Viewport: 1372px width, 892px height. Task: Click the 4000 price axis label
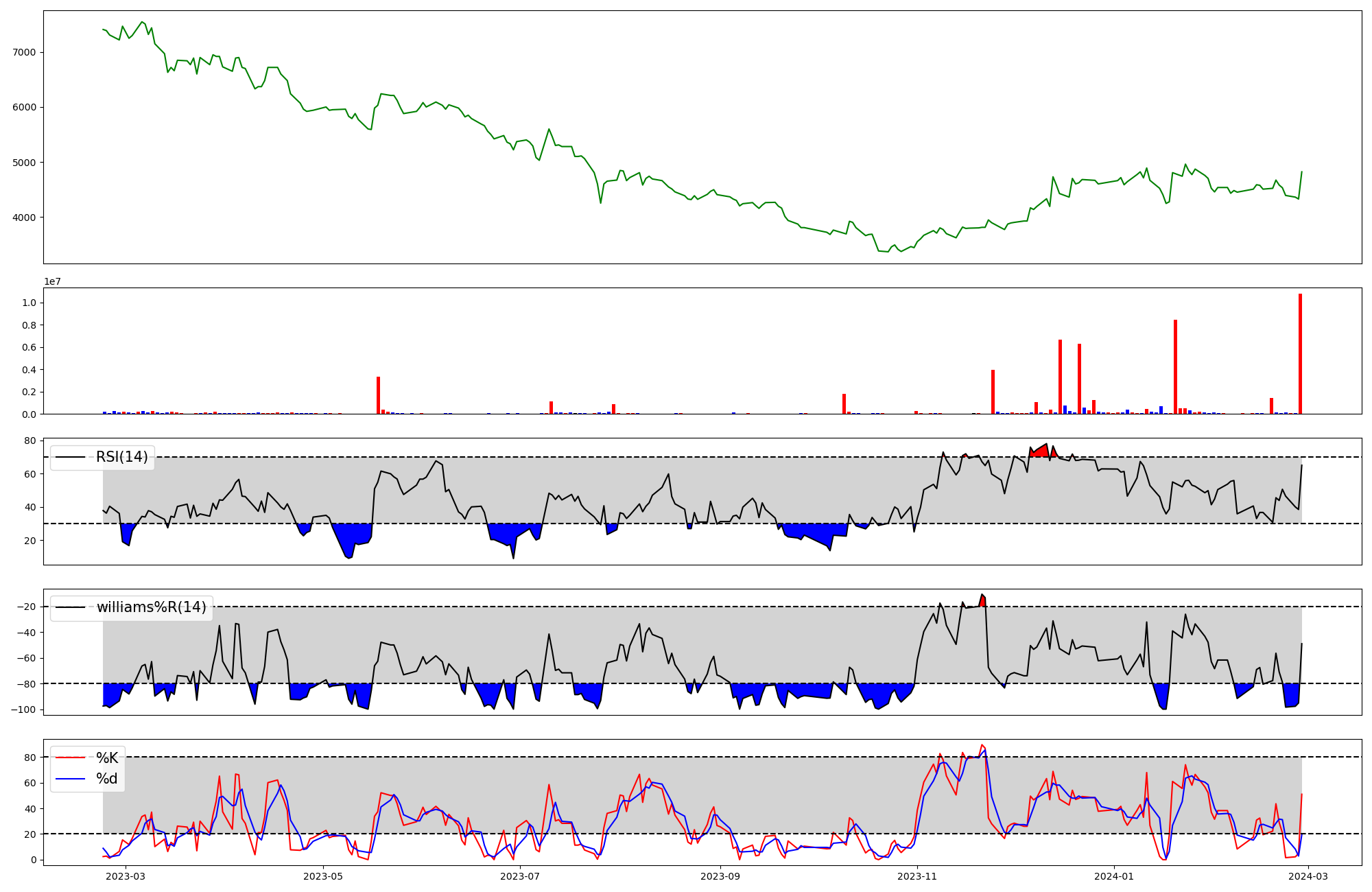(x=23, y=218)
